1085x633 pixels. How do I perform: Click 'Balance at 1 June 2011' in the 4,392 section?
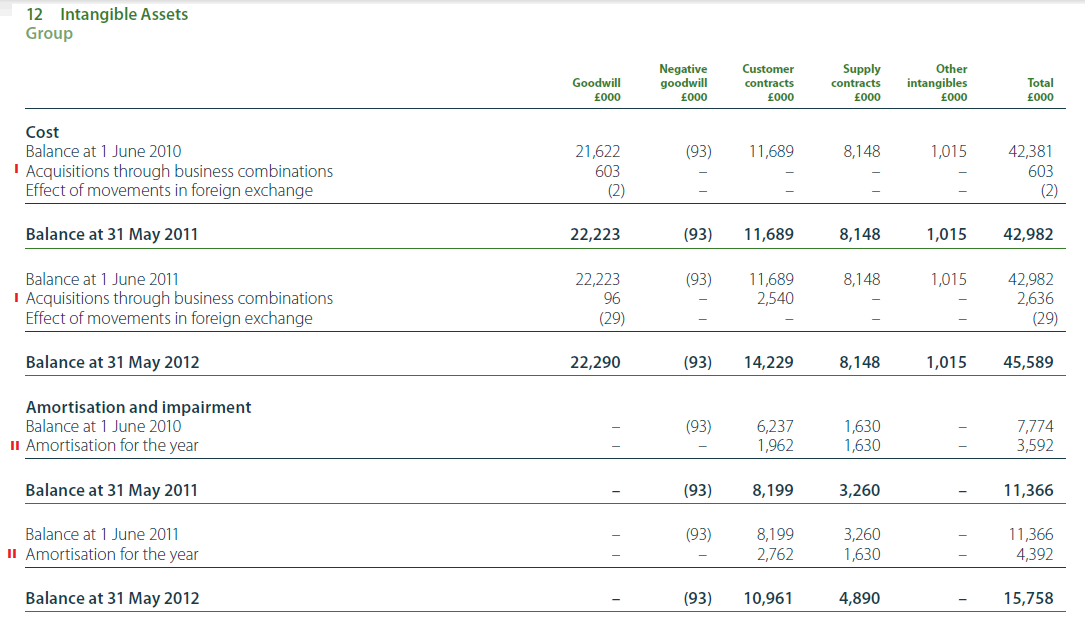102,535
